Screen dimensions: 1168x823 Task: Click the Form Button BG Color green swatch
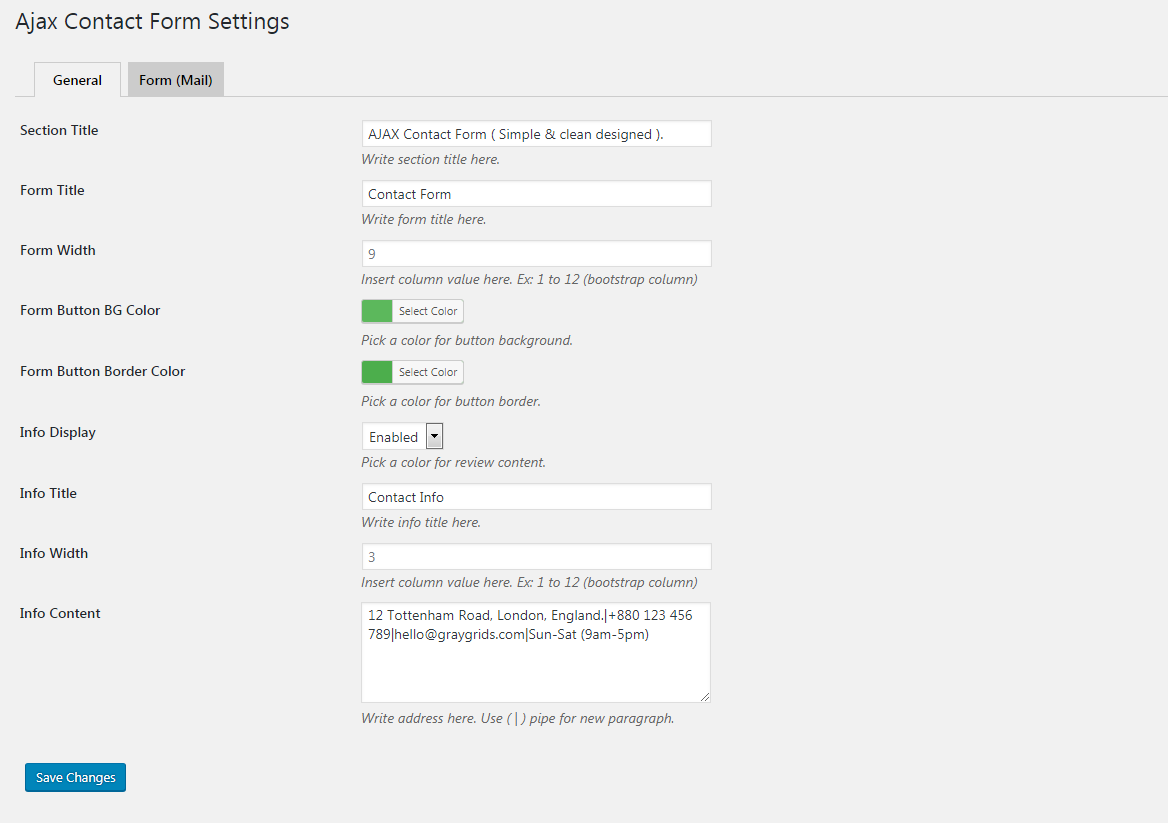click(377, 311)
